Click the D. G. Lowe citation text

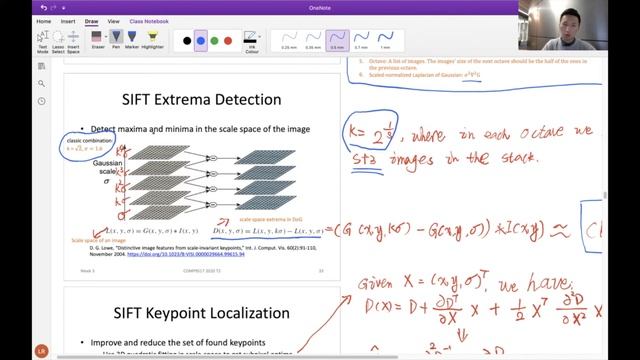click(x=203, y=251)
